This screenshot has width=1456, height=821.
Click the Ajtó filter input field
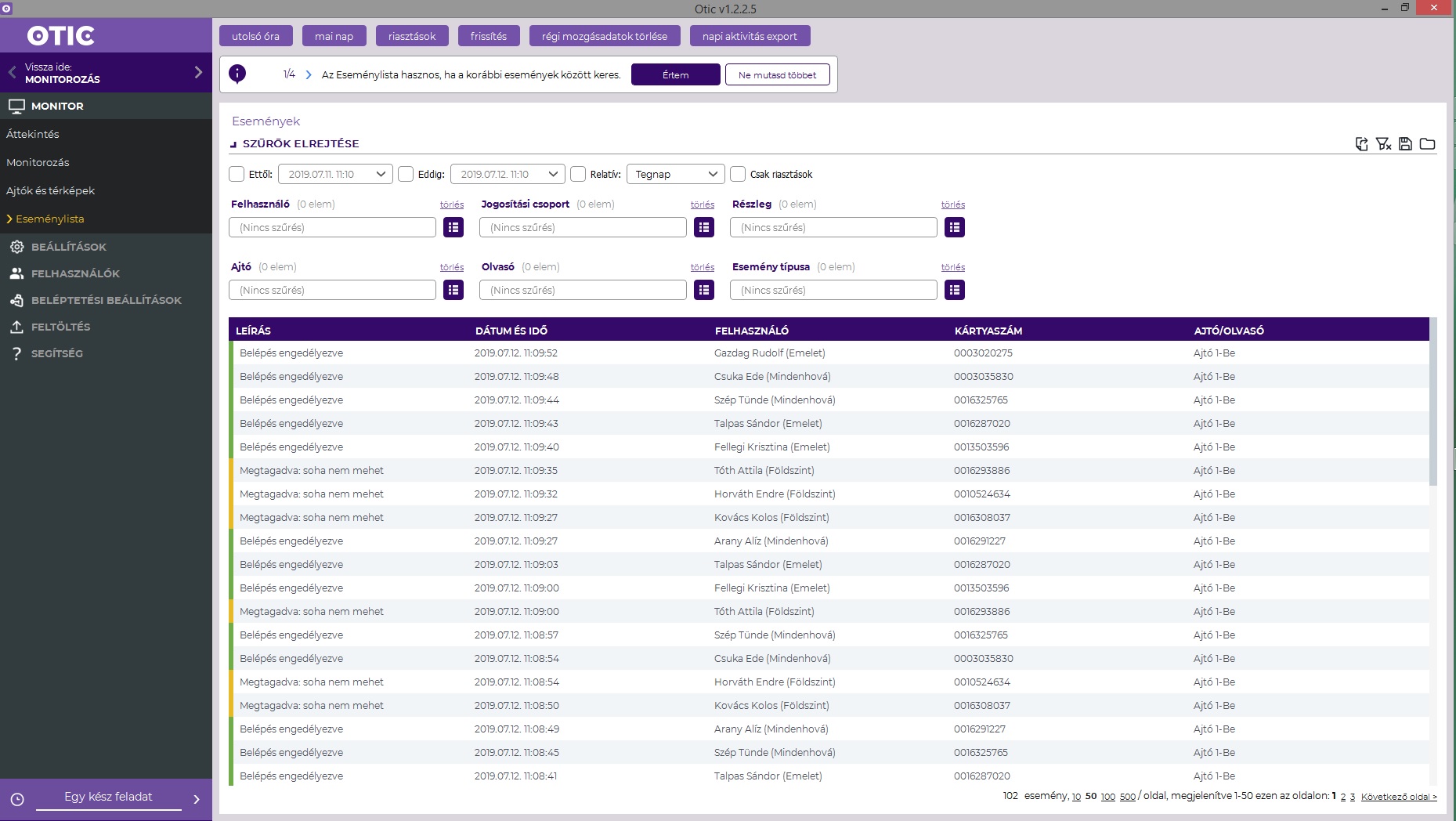332,290
